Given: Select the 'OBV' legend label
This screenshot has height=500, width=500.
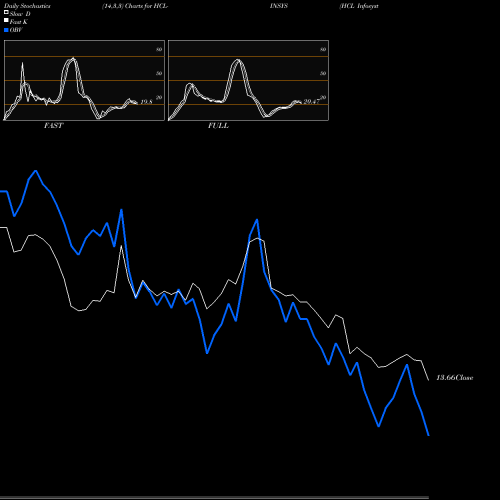Looking at the screenshot, I should coord(16,30).
